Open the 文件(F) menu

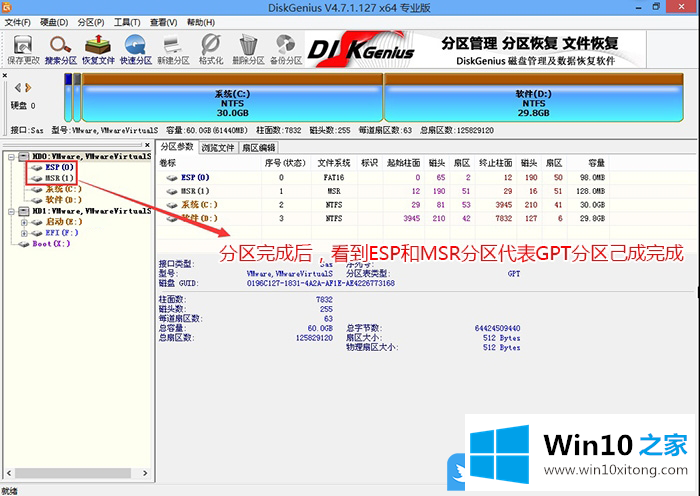18,22
